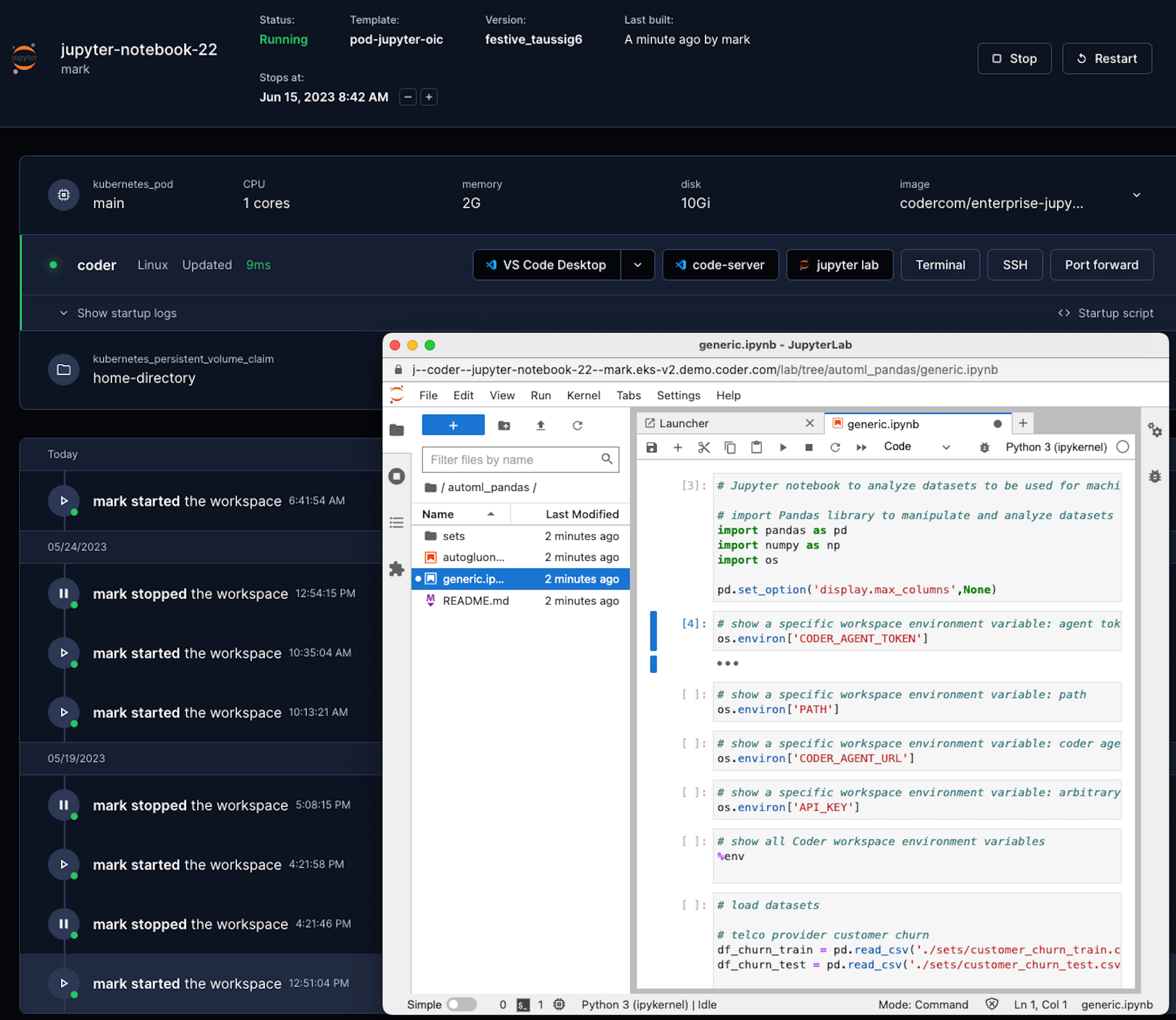Viewport: 1176px width, 1020px height.
Task: Interrupt the kernel with stop icon
Action: [809, 447]
